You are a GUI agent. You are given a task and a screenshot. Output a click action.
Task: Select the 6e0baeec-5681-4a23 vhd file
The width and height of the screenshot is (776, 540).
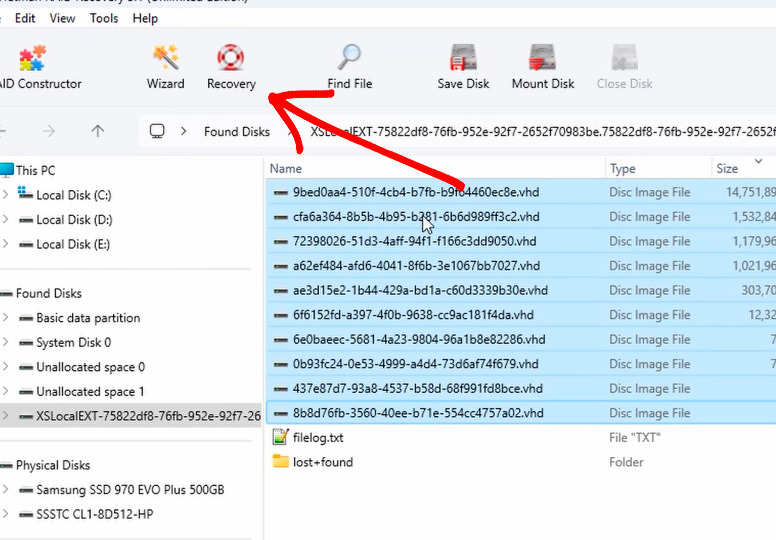point(419,340)
